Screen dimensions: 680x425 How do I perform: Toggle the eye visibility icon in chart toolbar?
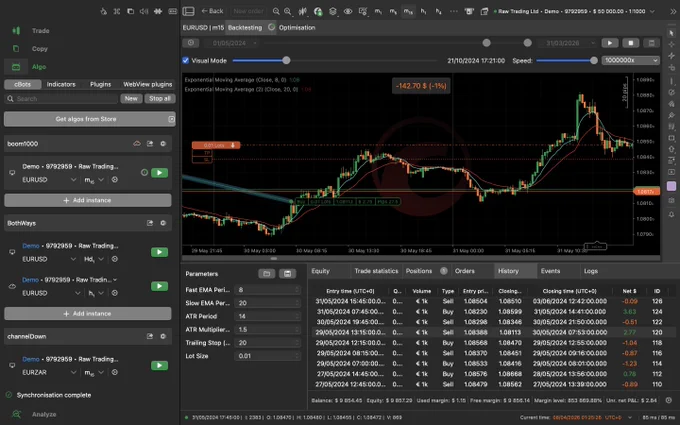[x=348, y=11]
